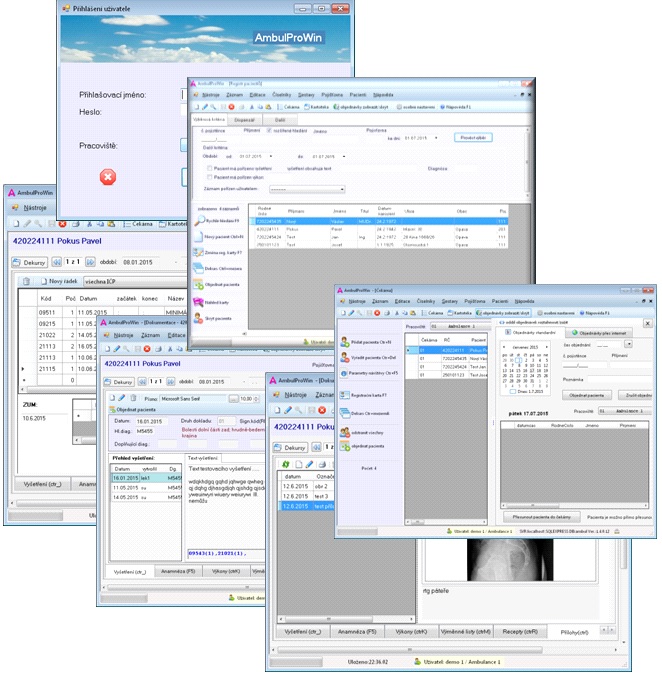Click Objednat pacienta button in Čekárna panel
This screenshot has width=662, height=673.
click(x=586, y=395)
